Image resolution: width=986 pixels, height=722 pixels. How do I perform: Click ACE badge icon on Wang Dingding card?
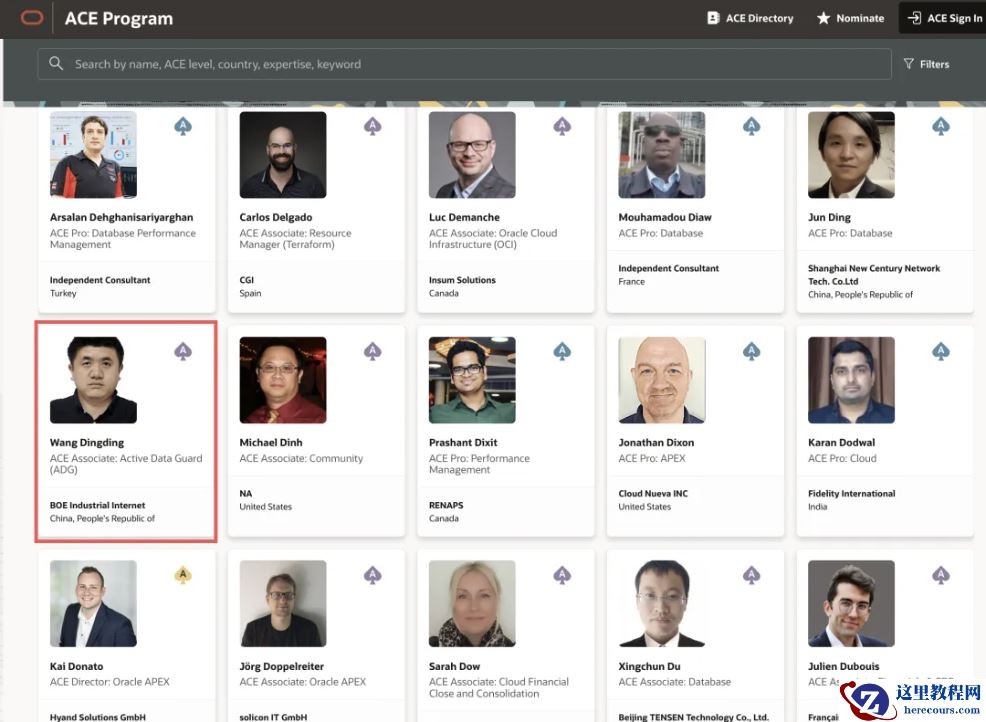[x=183, y=351]
